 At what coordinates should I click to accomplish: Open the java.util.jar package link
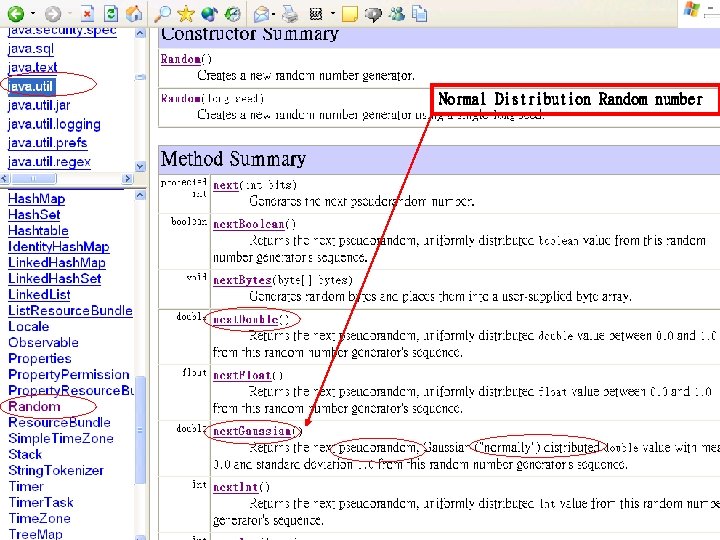(39, 105)
